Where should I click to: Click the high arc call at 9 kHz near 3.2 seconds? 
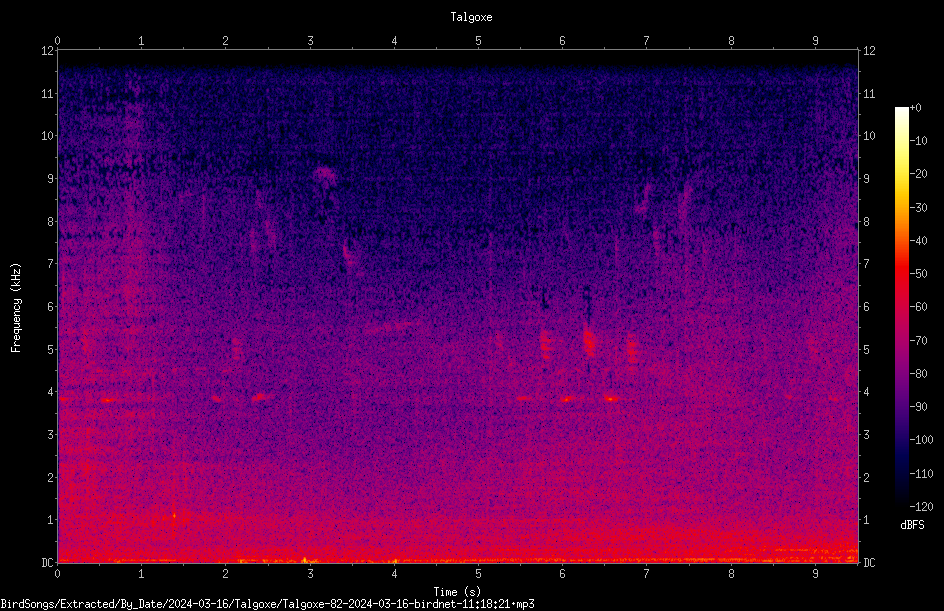(x=326, y=176)
